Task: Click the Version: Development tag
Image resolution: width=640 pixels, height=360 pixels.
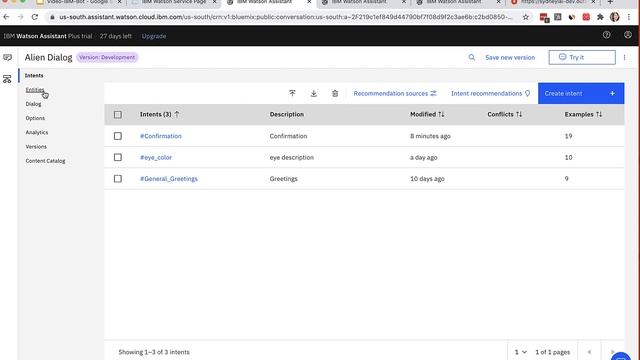Action: [x=107, y=58]
